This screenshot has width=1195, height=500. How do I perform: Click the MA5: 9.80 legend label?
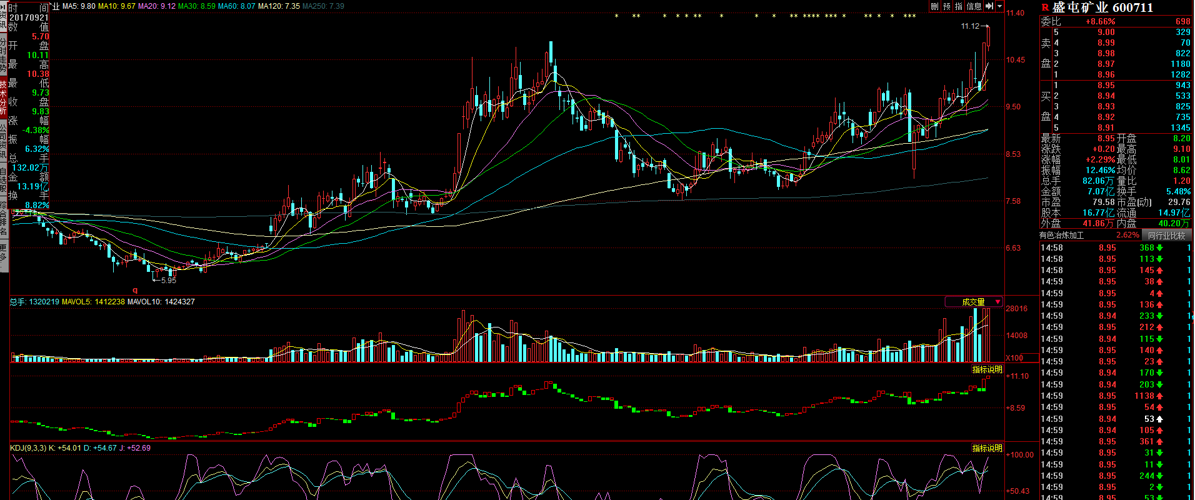coord(78,5)
